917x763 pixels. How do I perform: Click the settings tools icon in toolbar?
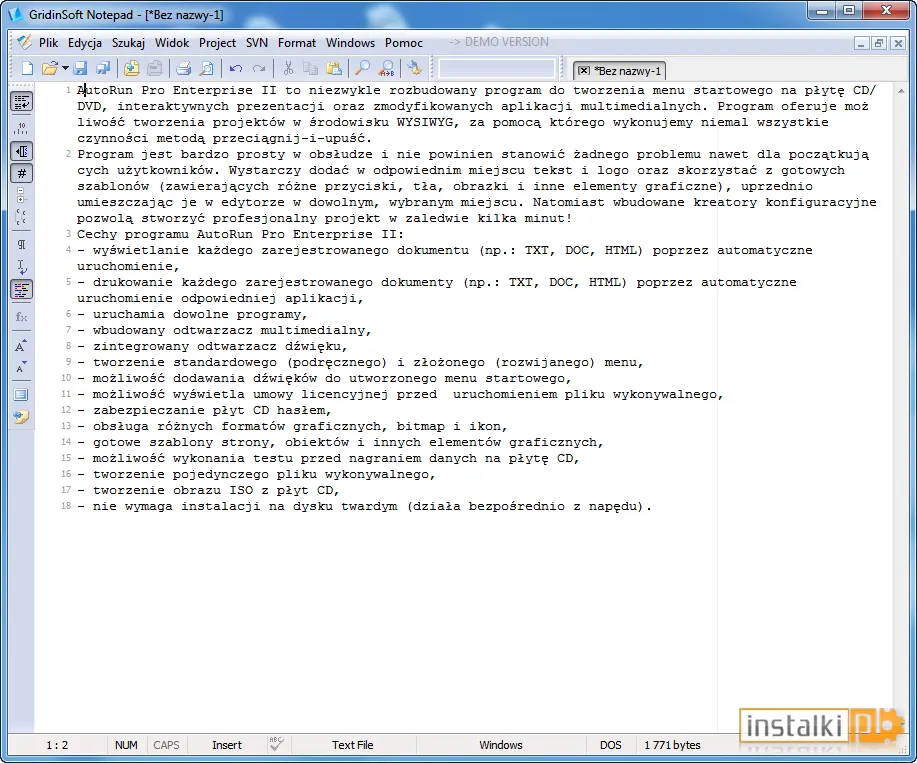coord(415,68)
